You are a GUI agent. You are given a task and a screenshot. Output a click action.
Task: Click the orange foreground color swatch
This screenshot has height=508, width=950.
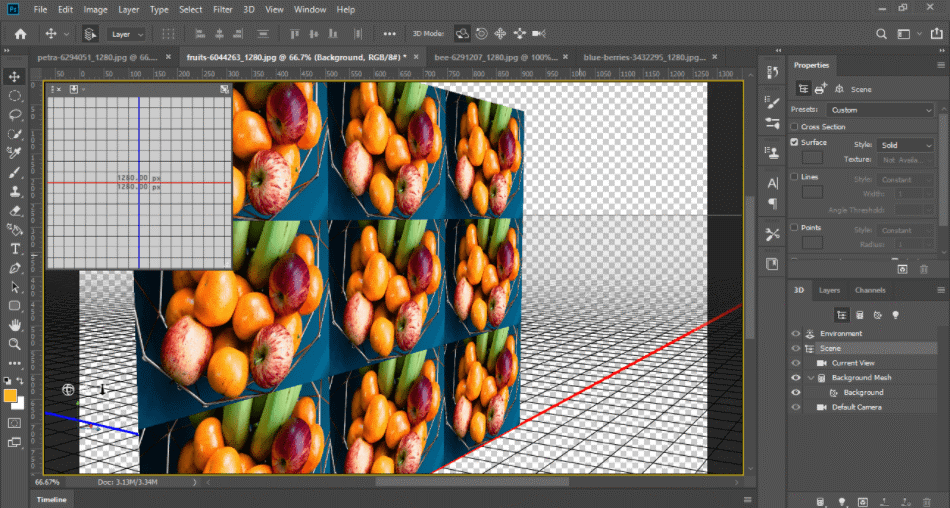point(10,396)
